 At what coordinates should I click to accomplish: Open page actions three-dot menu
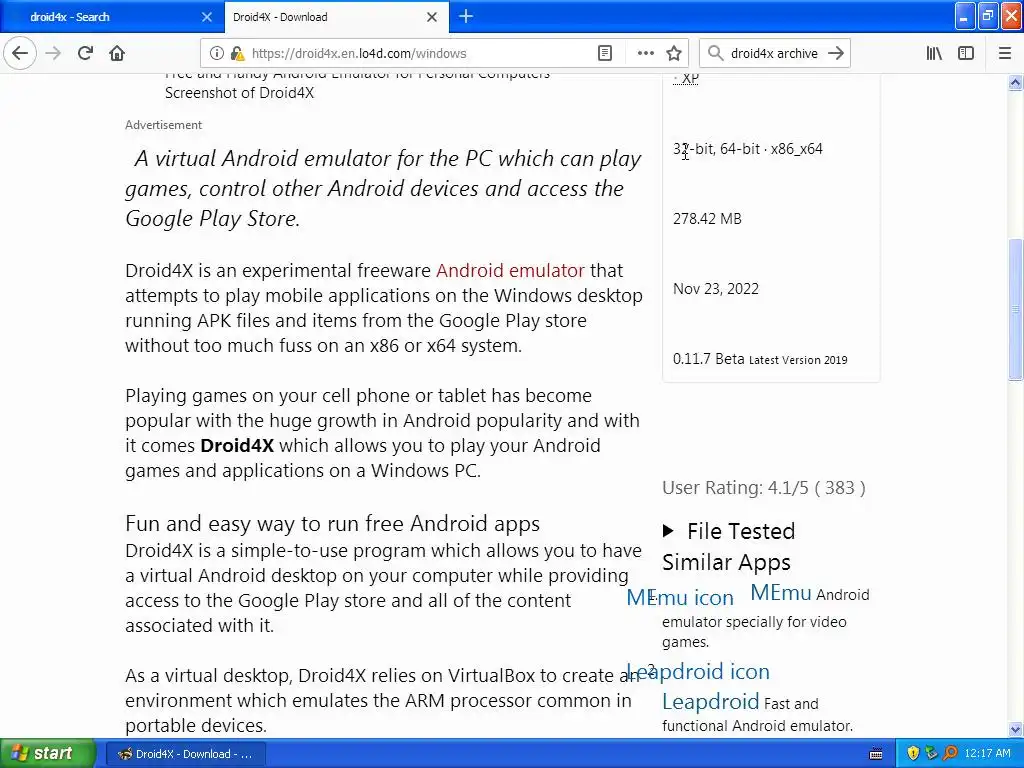click(x=645, y=54)
